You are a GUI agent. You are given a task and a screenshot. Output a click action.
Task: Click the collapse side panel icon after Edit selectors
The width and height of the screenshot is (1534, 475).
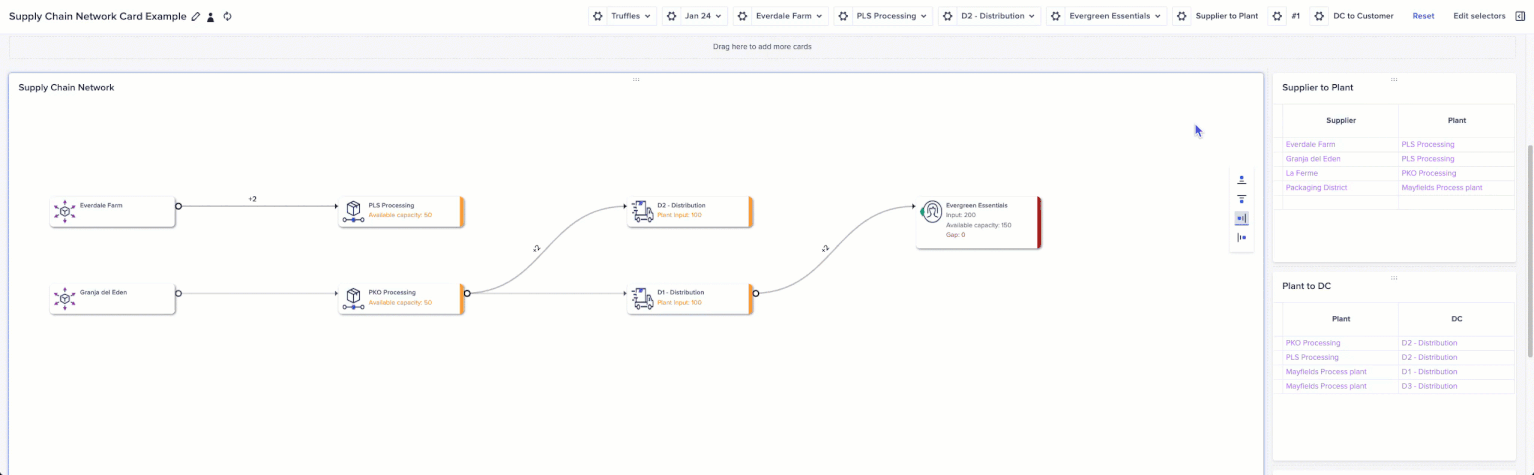coord(1520,16)
